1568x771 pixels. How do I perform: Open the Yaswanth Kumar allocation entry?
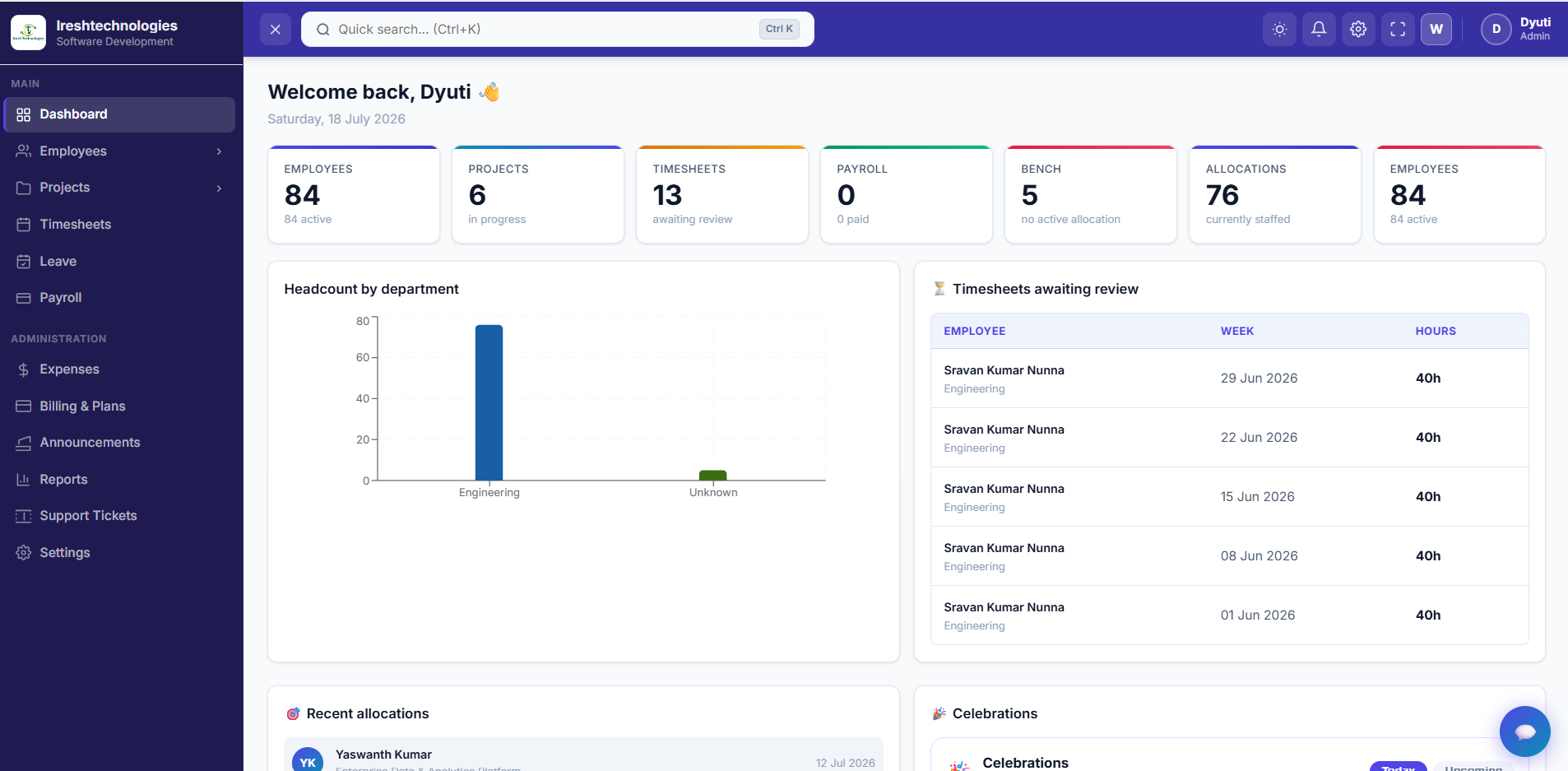point(583,755)
